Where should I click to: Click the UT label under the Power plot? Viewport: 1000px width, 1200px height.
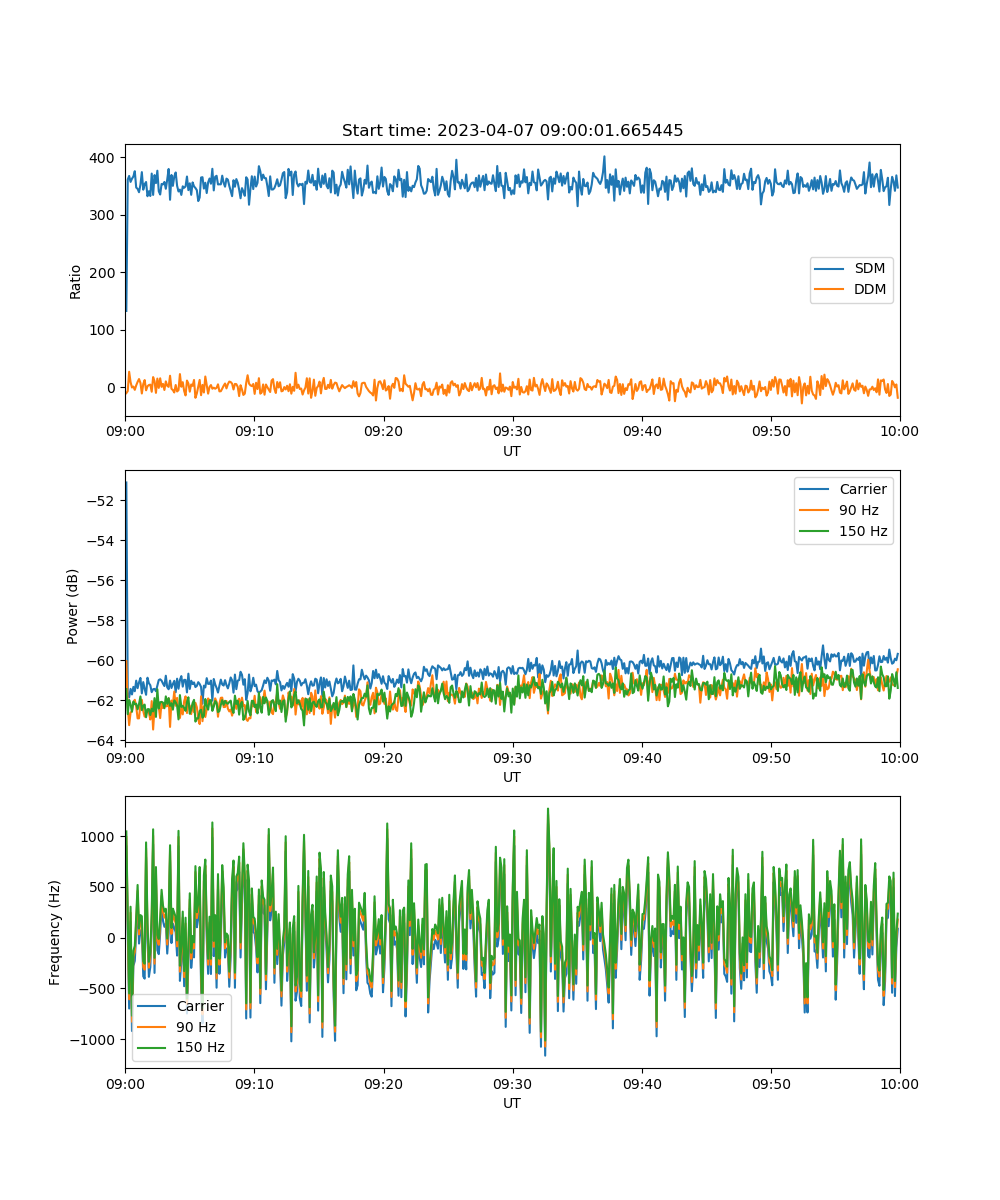point(512,777)
